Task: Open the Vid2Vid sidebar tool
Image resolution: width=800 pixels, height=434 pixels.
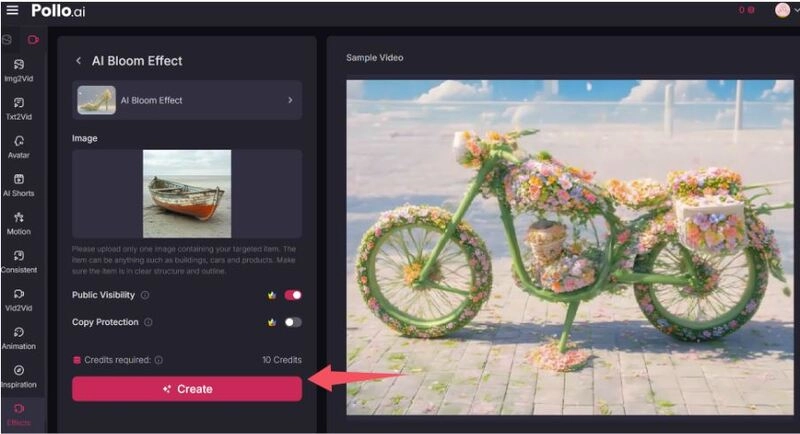Action: tap(18, 299)
